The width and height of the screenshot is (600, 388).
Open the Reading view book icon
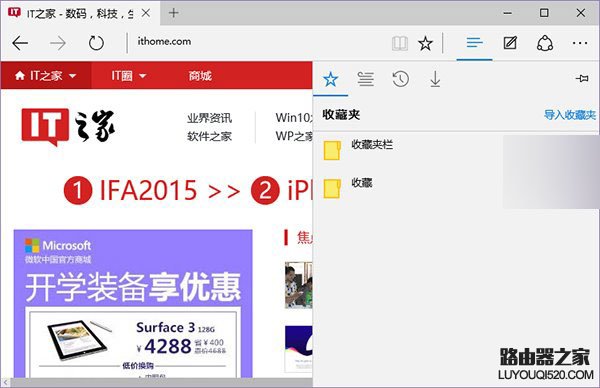[400, 43]
